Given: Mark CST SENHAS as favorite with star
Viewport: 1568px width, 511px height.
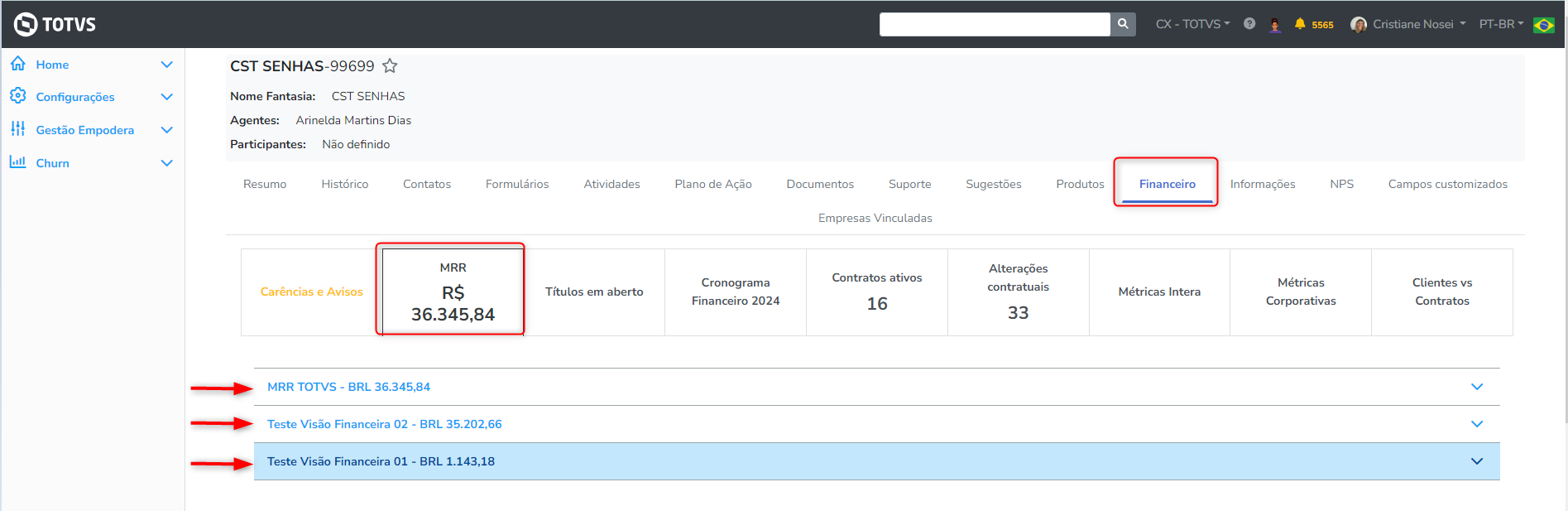Looking at the screenshot, I should point(390,65).
